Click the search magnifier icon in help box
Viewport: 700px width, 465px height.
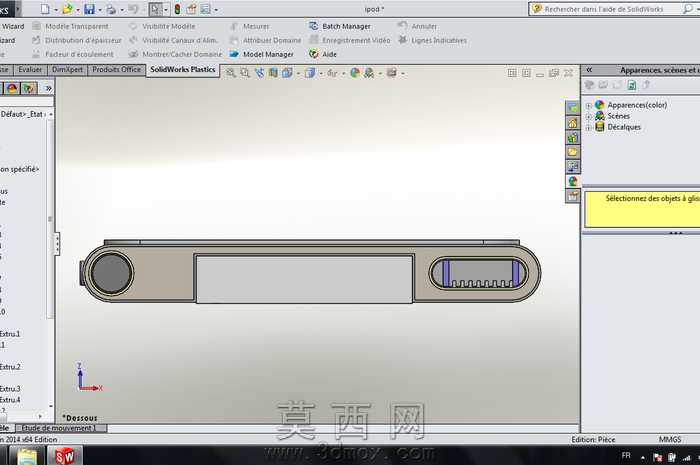[687, 8]
